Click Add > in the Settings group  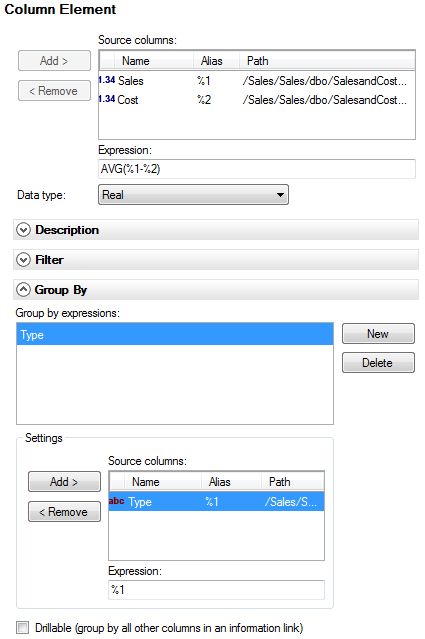coord(64,482)
